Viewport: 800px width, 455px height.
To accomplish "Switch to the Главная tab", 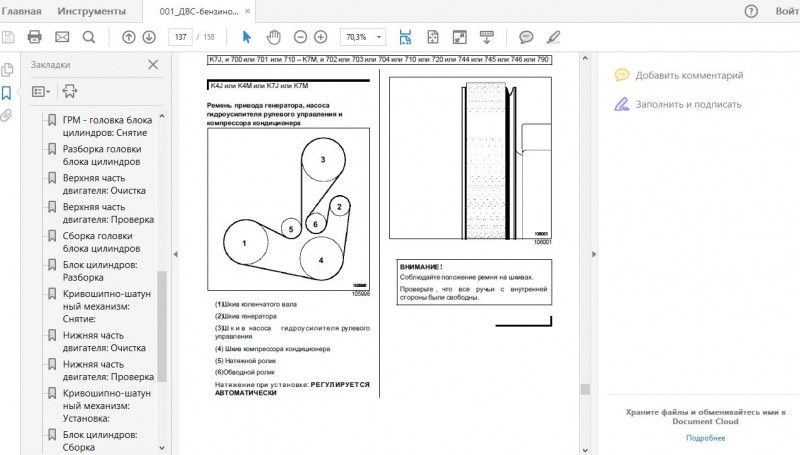I will click(21, 11).
